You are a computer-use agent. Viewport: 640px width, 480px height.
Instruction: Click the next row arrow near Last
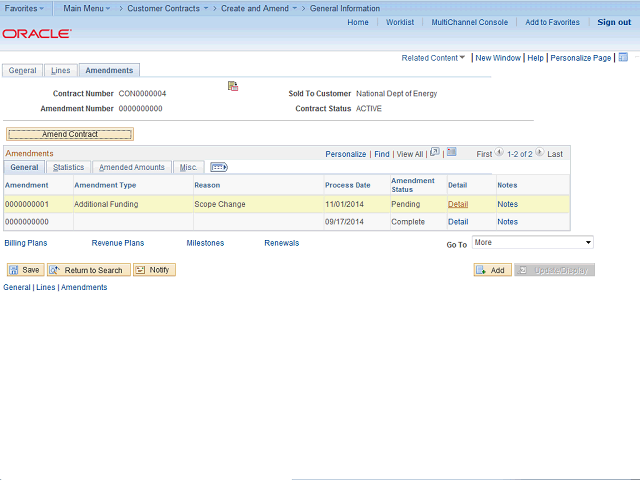539,152
